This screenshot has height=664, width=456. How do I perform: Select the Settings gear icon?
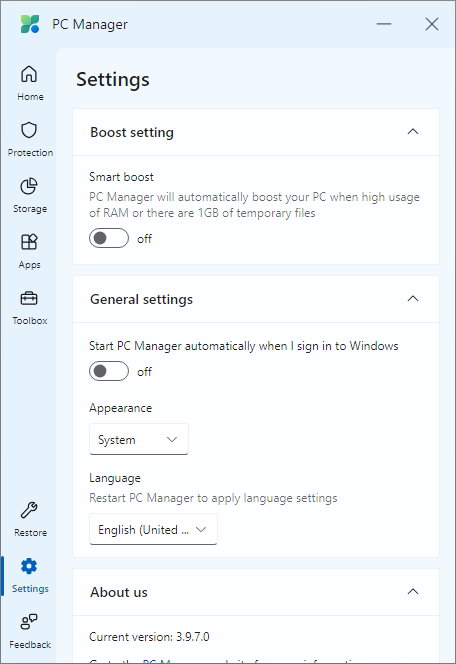tap(29, 566)
